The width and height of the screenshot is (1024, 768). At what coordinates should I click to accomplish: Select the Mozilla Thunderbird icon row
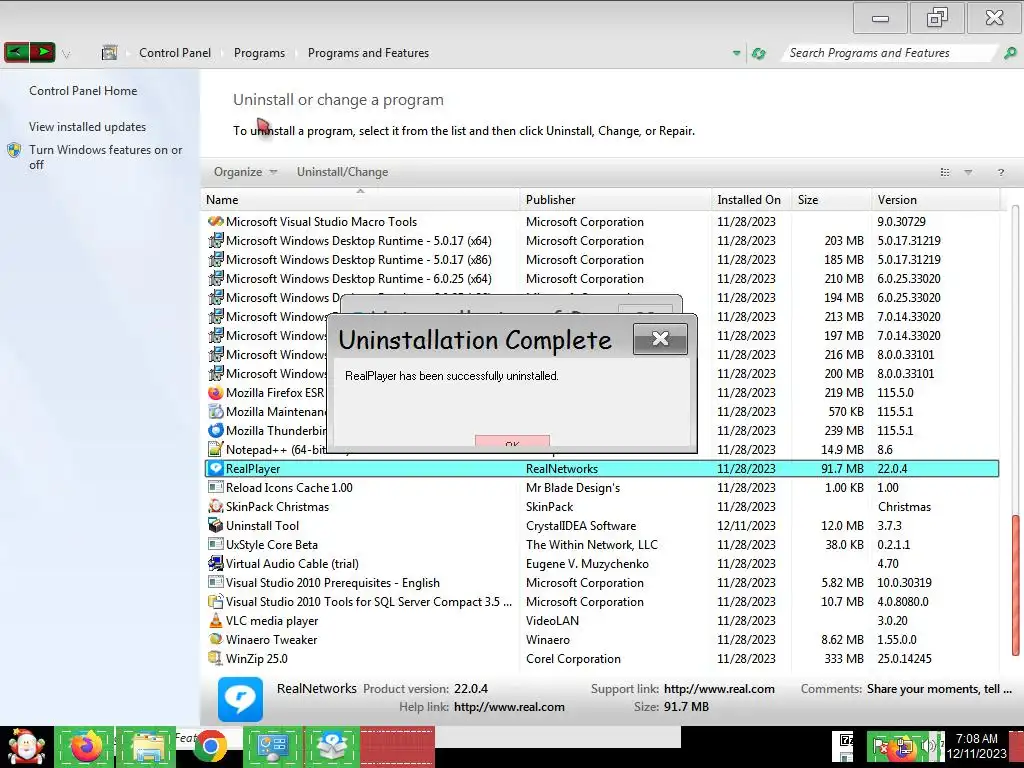click(x=216, y=430)
